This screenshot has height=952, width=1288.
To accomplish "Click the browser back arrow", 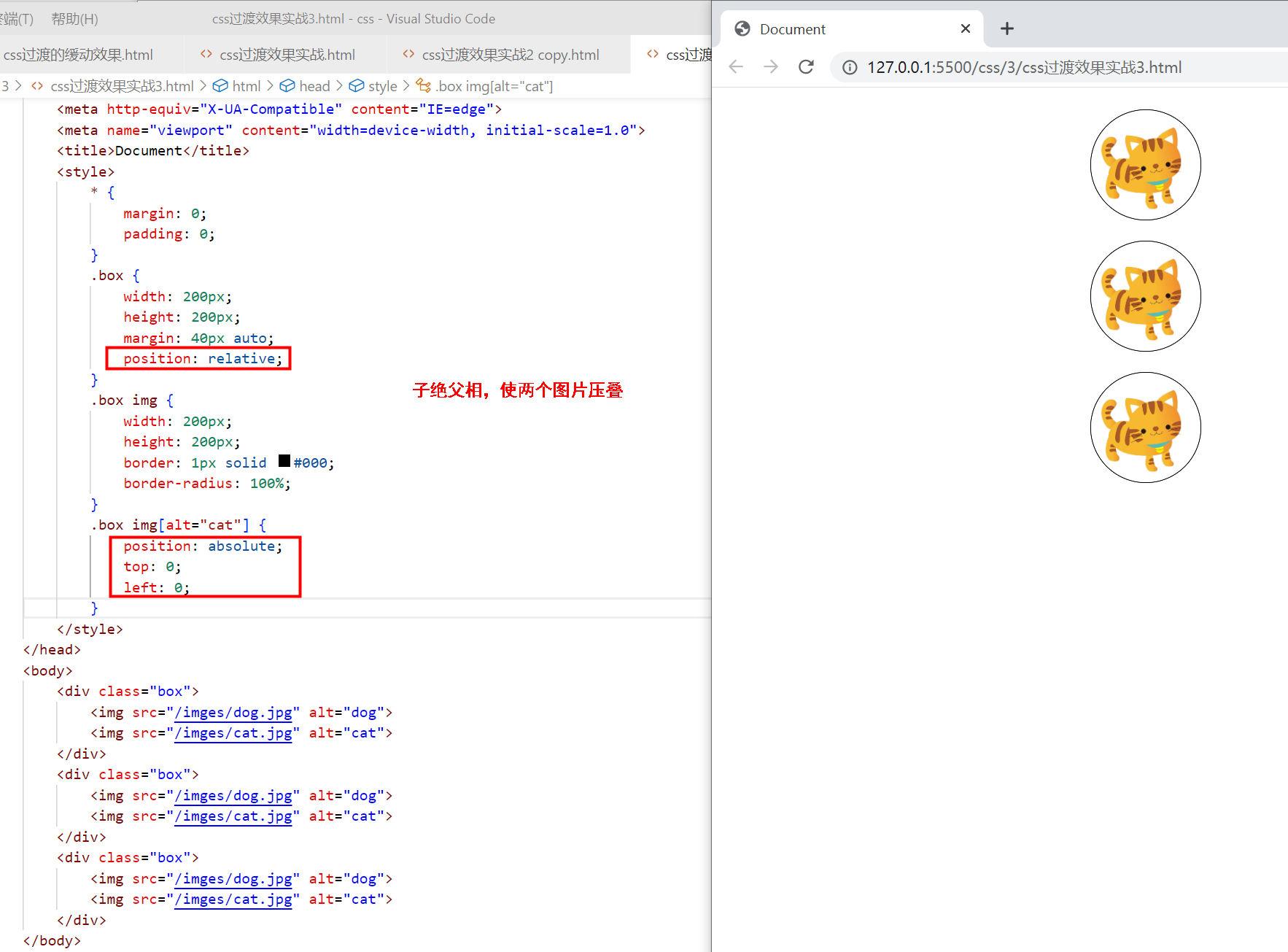I will 736,67.
